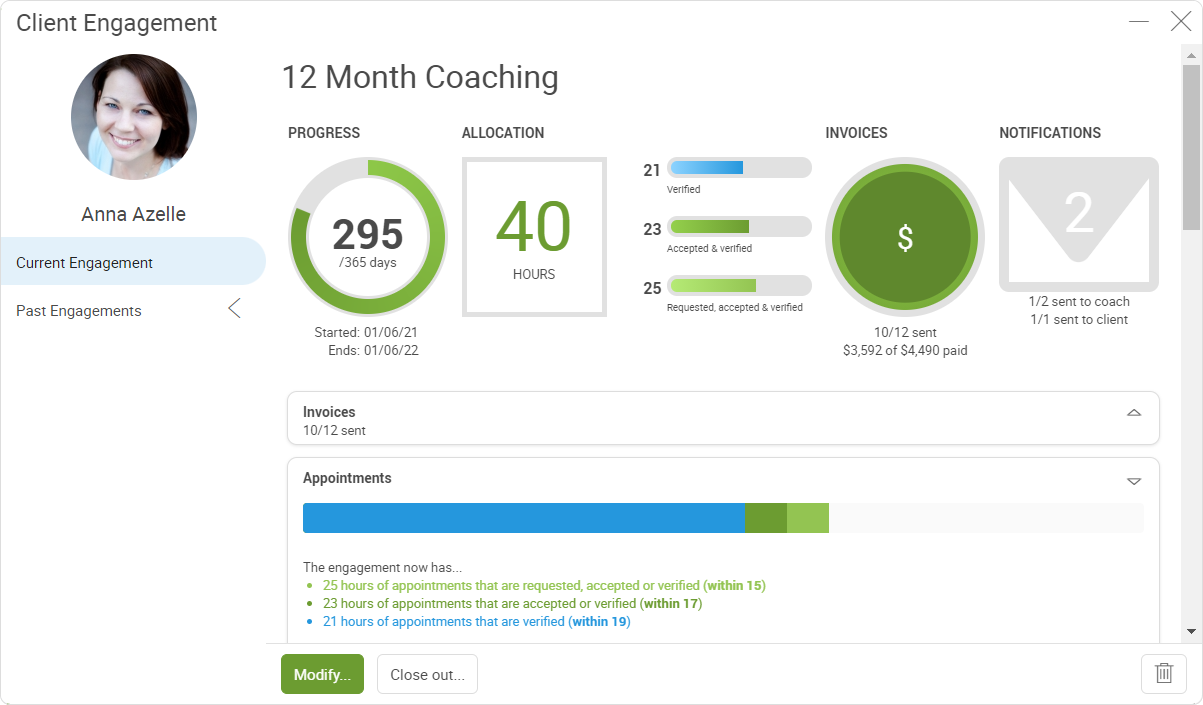The height and width of the screenshot is (705, 1203).
Task: Click the green invoices dollar icon
Action: (x=904, y=237)
